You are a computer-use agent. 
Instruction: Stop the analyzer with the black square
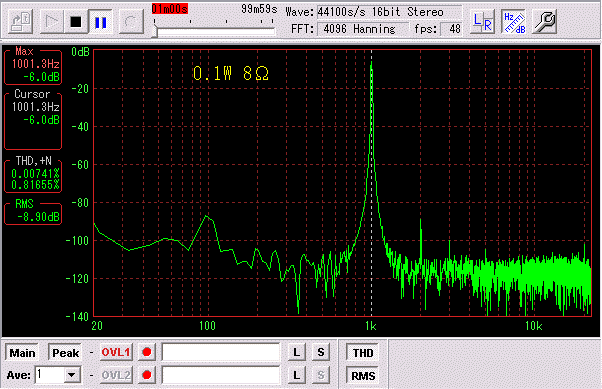(x=76, y=22)
